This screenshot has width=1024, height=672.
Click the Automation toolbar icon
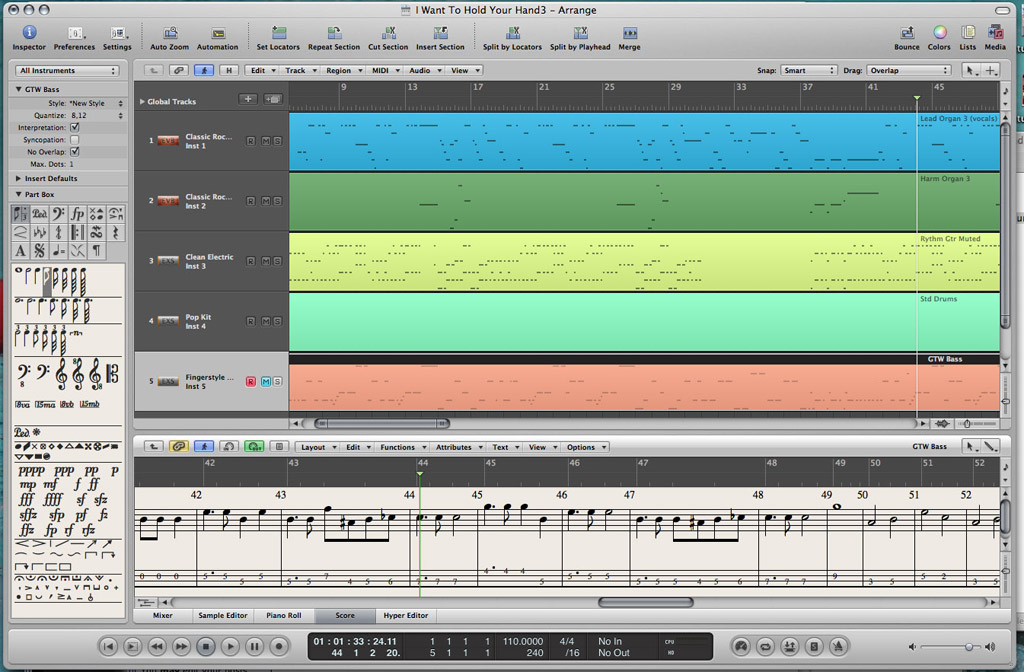[217, 37]
